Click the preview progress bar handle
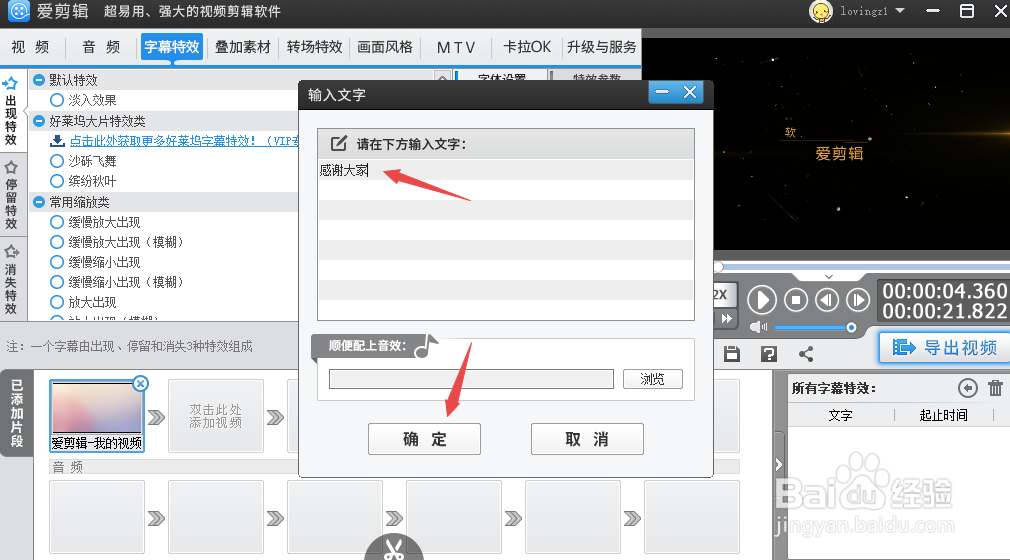 coord(718,267)
